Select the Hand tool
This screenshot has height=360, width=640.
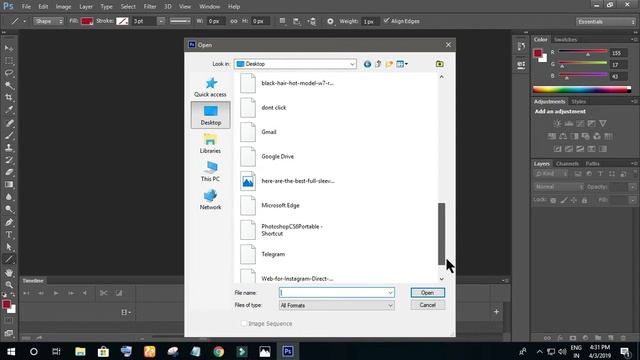pyautogui.click(x=9, y=273)
